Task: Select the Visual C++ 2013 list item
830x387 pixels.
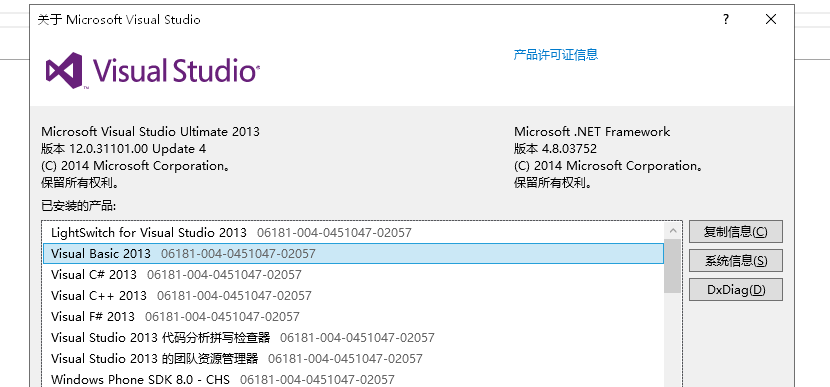Action: (x=353, y=295)
